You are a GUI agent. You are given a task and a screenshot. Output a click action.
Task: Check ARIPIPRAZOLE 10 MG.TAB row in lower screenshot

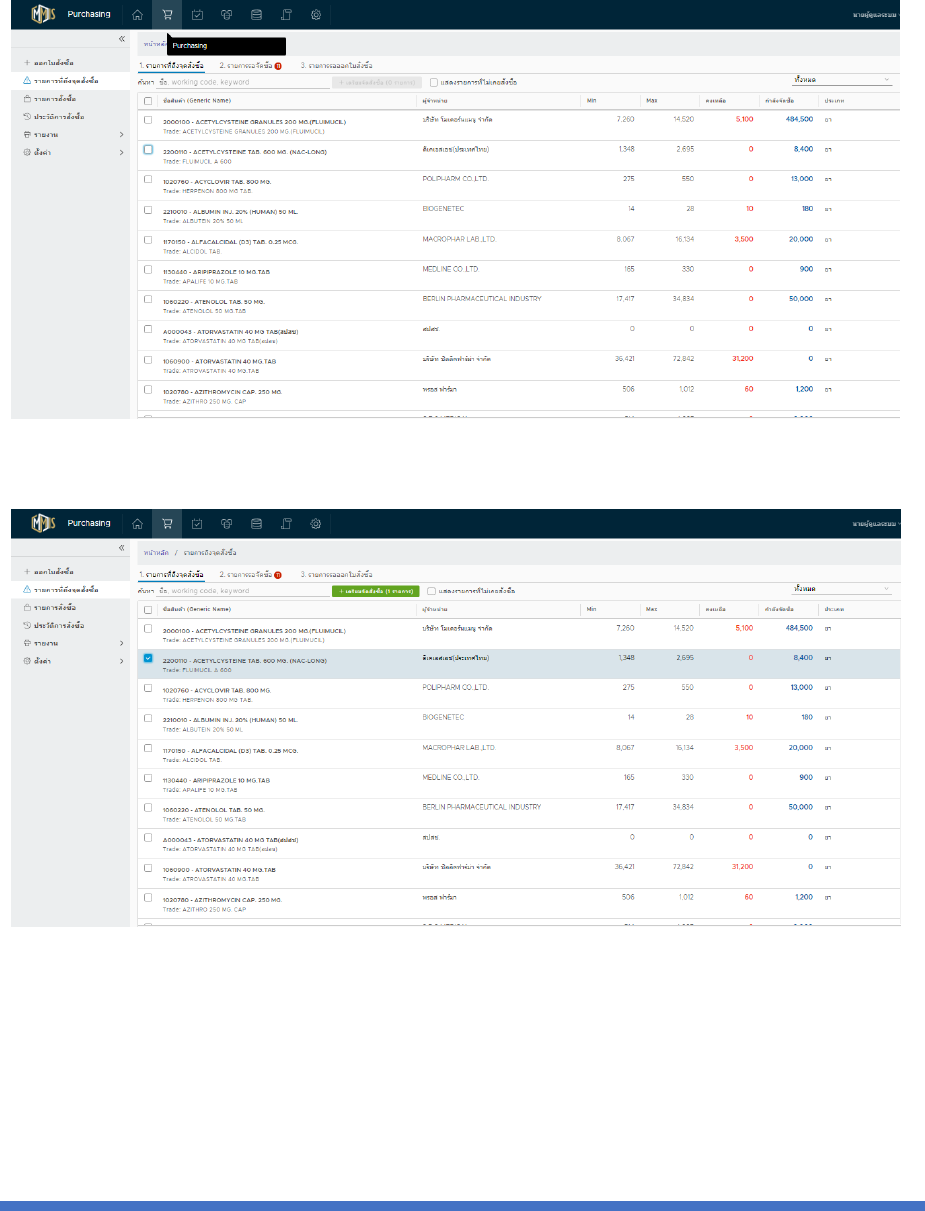click(x=148, y=777)
